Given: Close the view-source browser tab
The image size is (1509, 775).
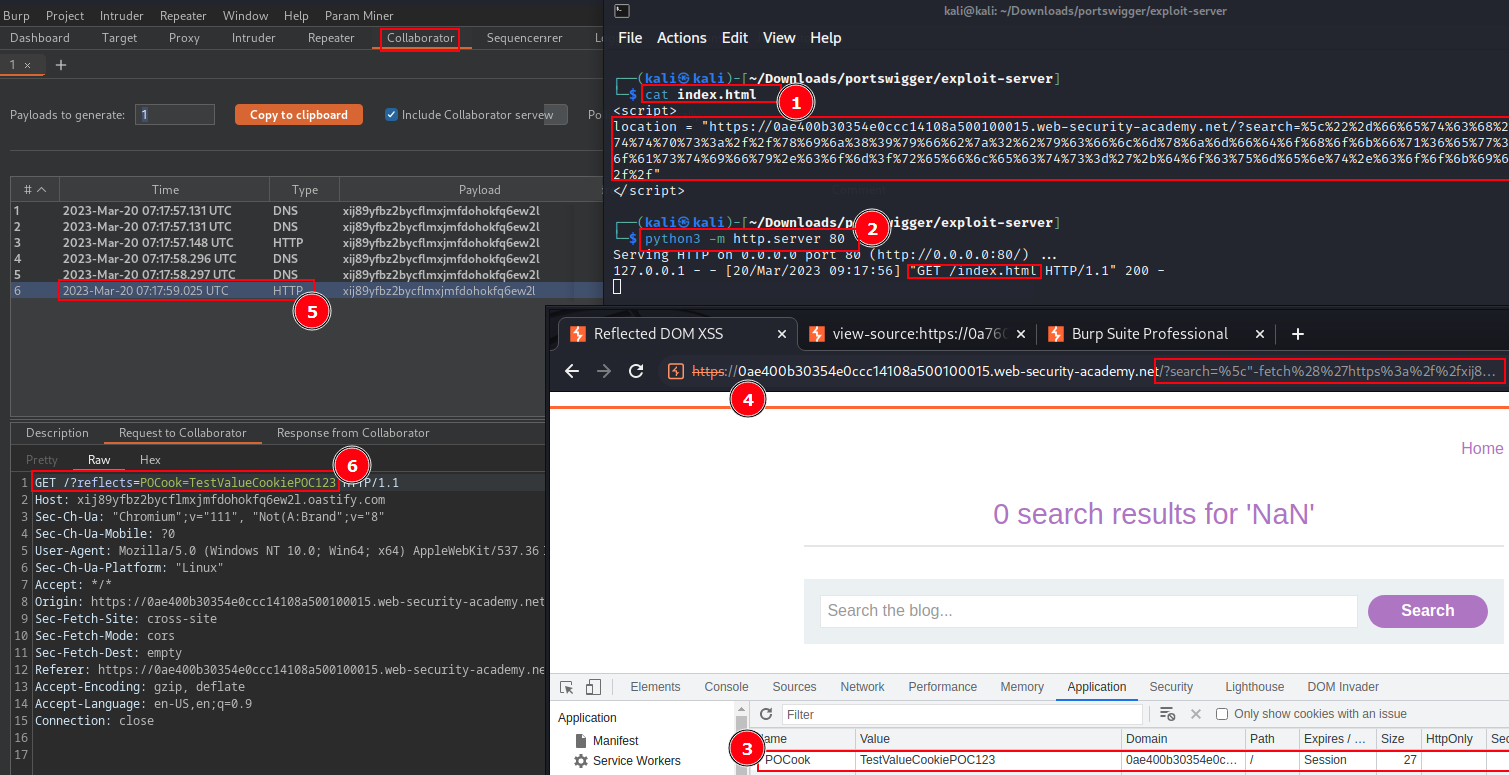Looking at the screenshot, I should click(1022, 334).
